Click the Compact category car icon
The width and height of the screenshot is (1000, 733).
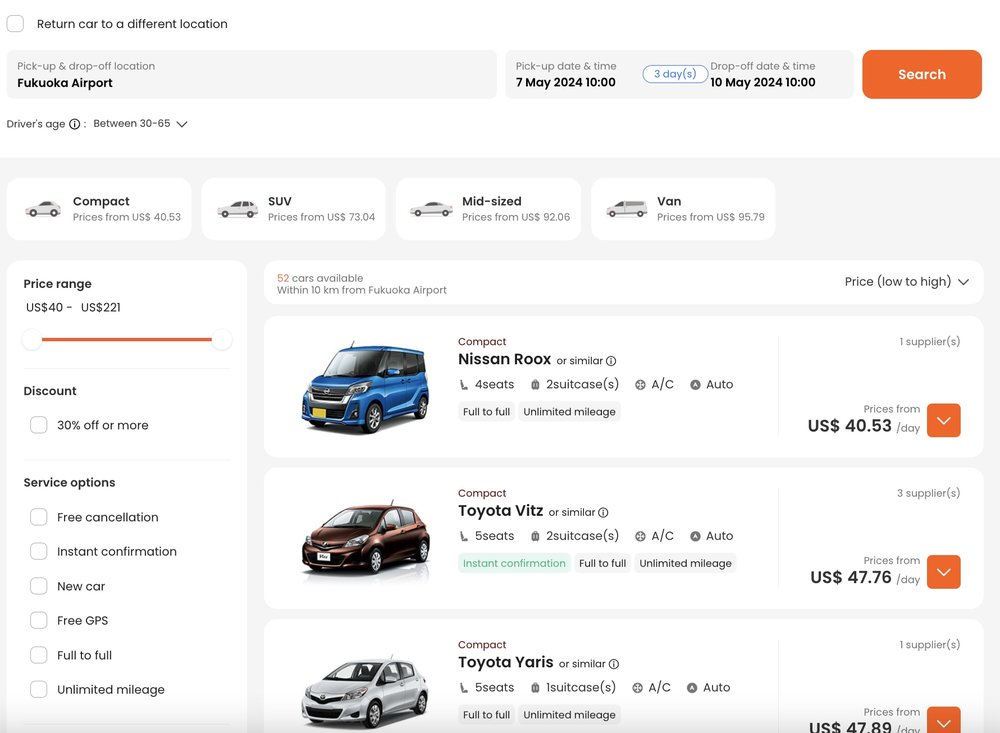[43, 209]
